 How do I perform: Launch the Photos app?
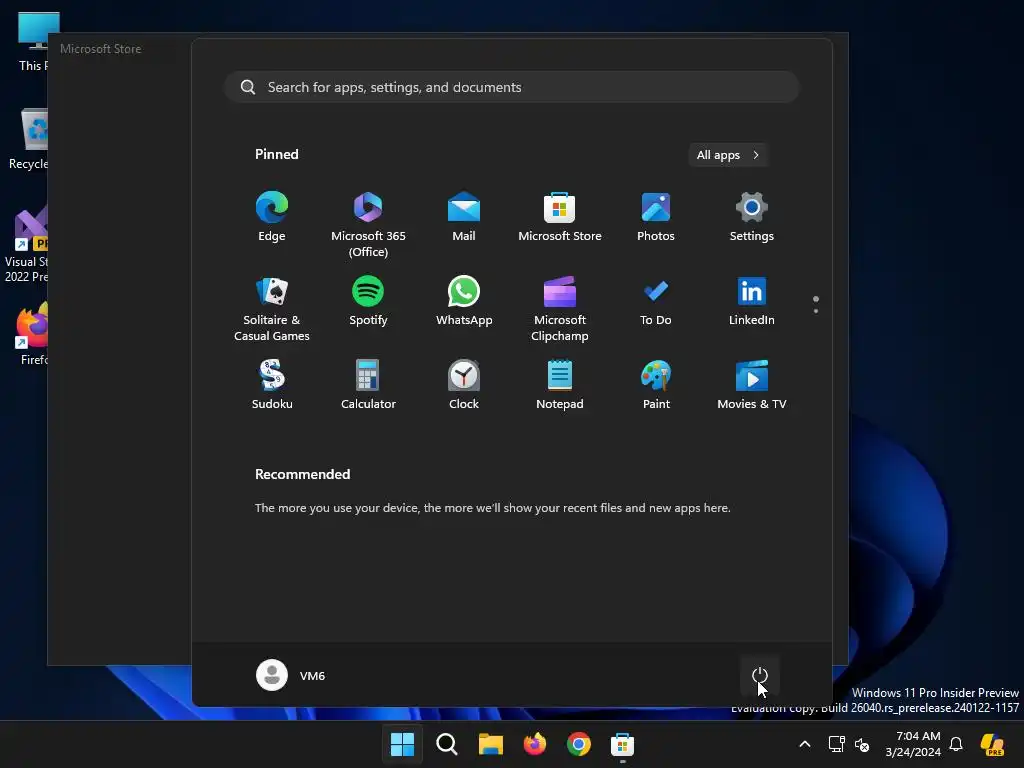(656, 218)
